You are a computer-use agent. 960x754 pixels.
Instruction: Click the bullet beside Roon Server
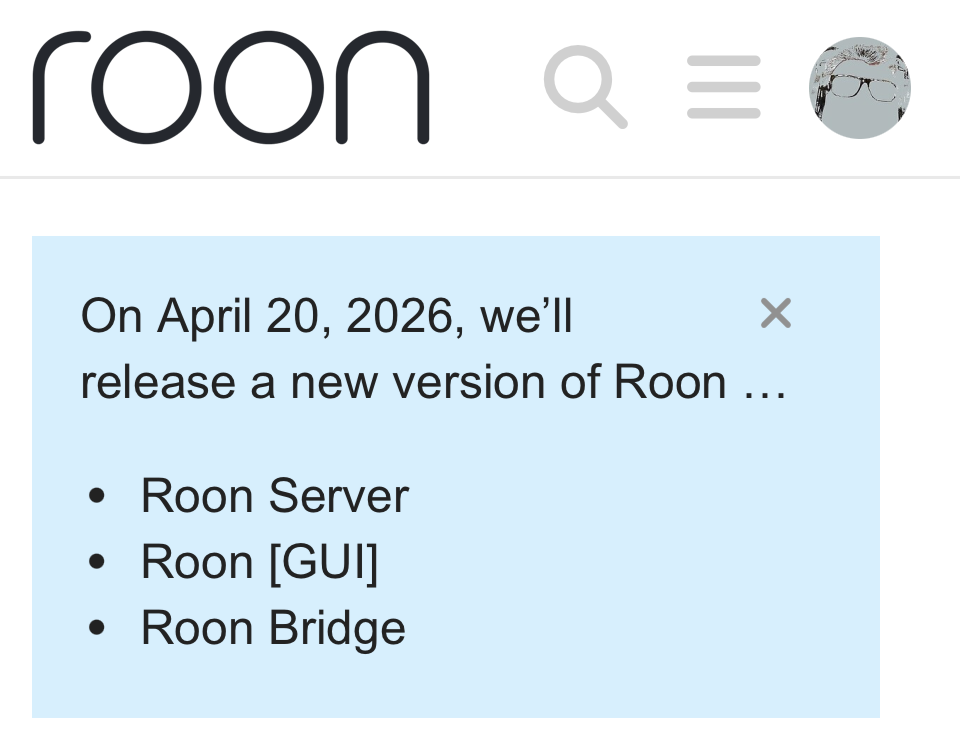(x=97, y=495)
